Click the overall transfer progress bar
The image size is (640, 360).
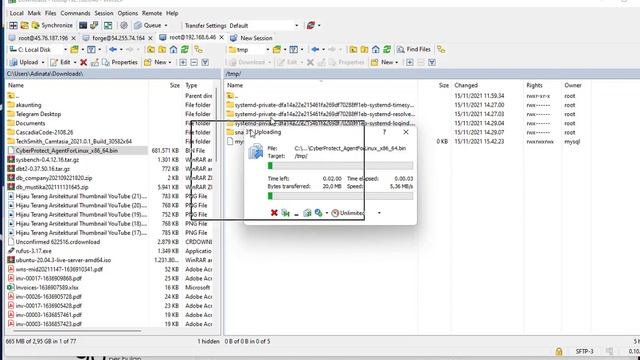[340, 196]
